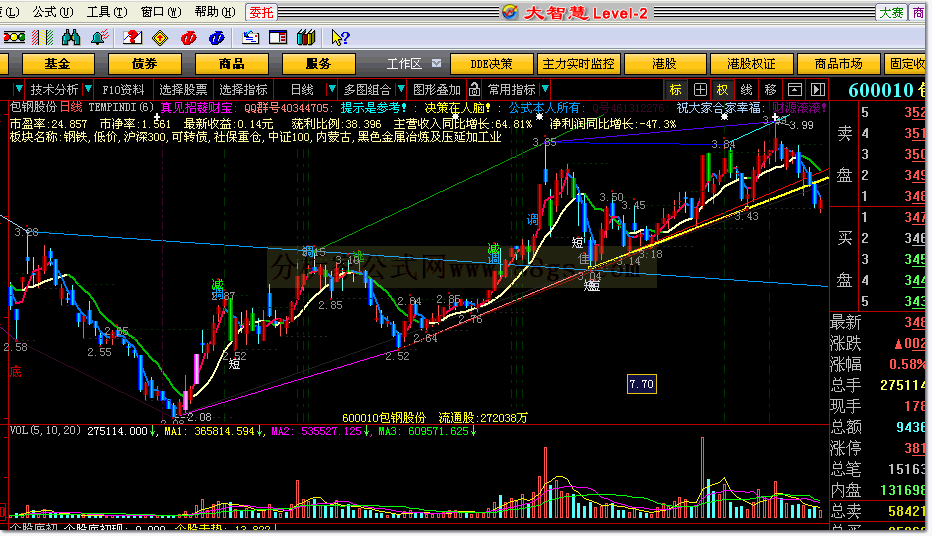The width and height of the screenshot is (932, 536).
Task: Expand the 多图组合 dropdown arrow
Action: coord(401,89)
